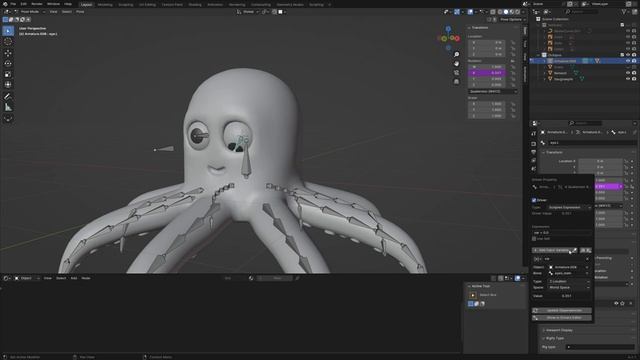Open the outliner filter funnel
This screenshot has width=640, height=360.
coord(624,12)
